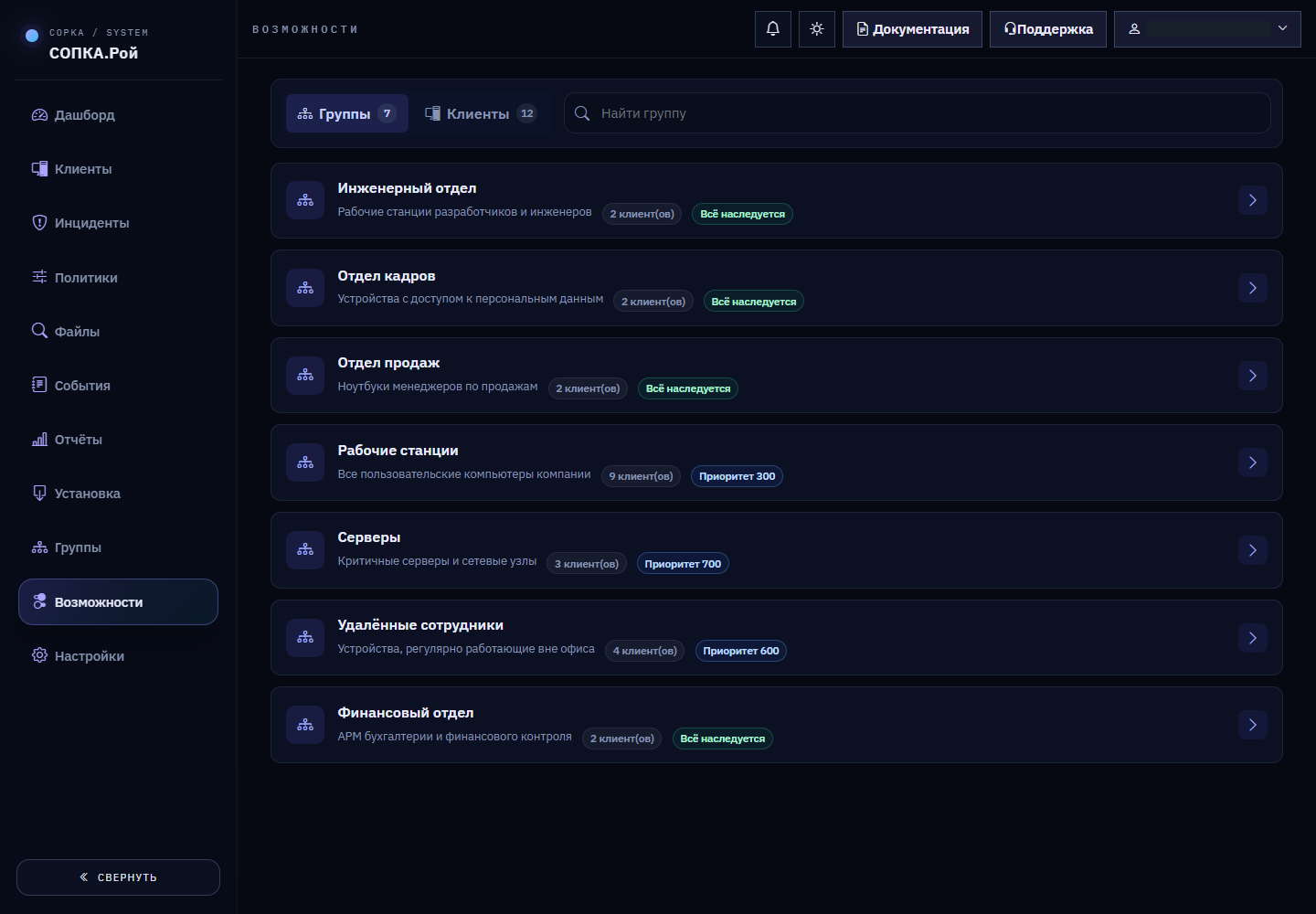Click the События sidebar icon
This screenshot has width=1316, height=914.
(39, 385)
